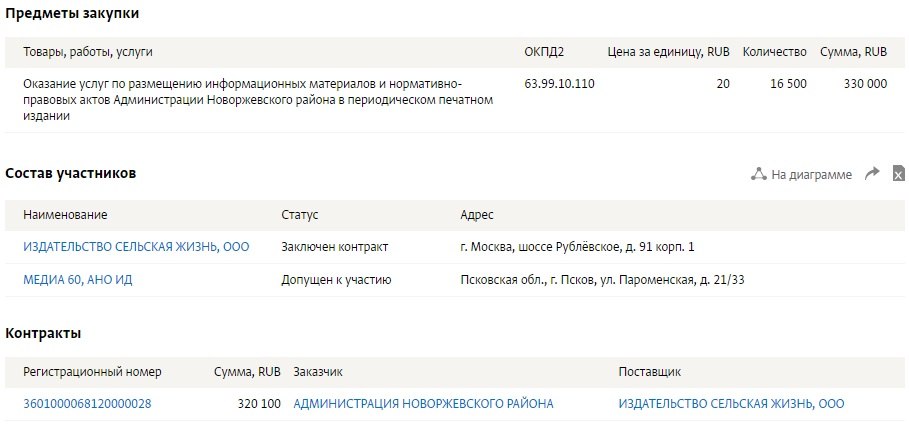Open the МЕДИА 60, АНО ИД participant
The height and width of the screenshot is (438, 909).
(x=78, y=280)
